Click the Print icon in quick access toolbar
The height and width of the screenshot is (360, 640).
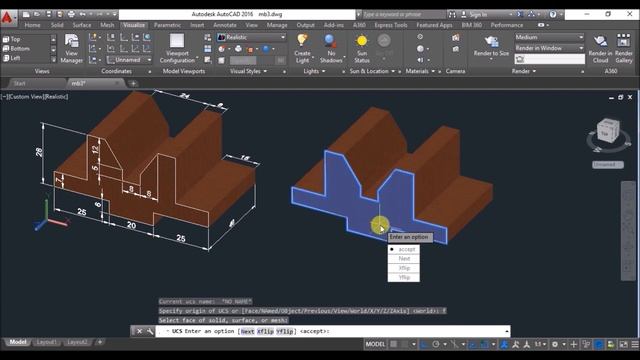(71, 14)
